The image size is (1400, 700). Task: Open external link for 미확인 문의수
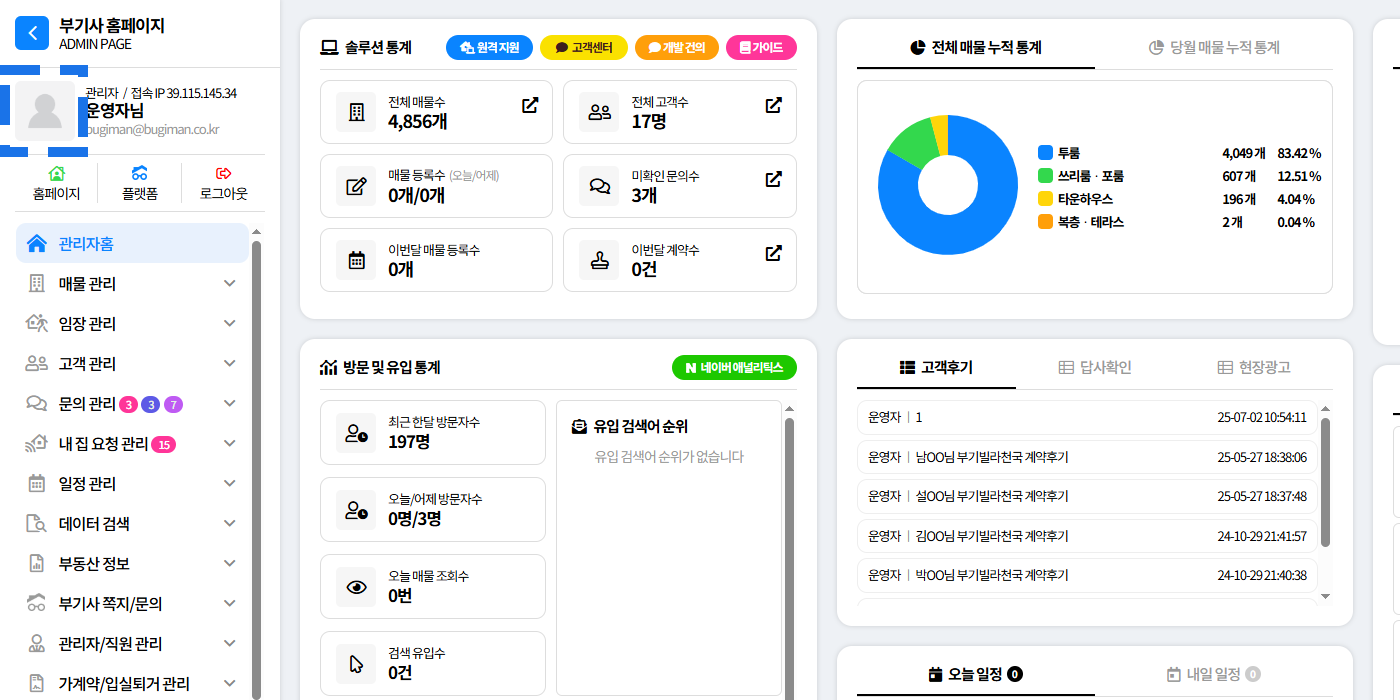[773, 179]
